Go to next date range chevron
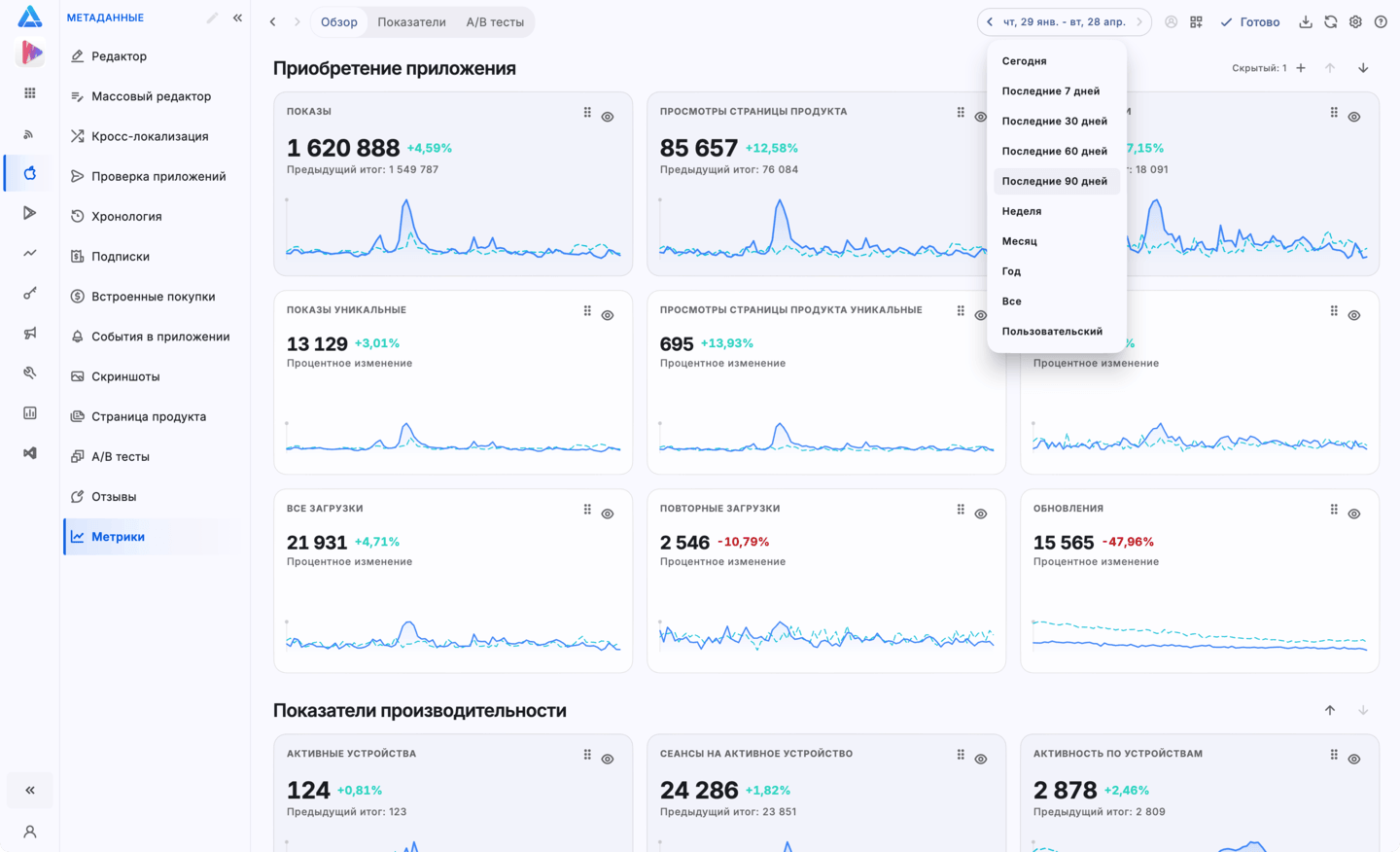The image size is (1400, 852). pos(1139,21)
